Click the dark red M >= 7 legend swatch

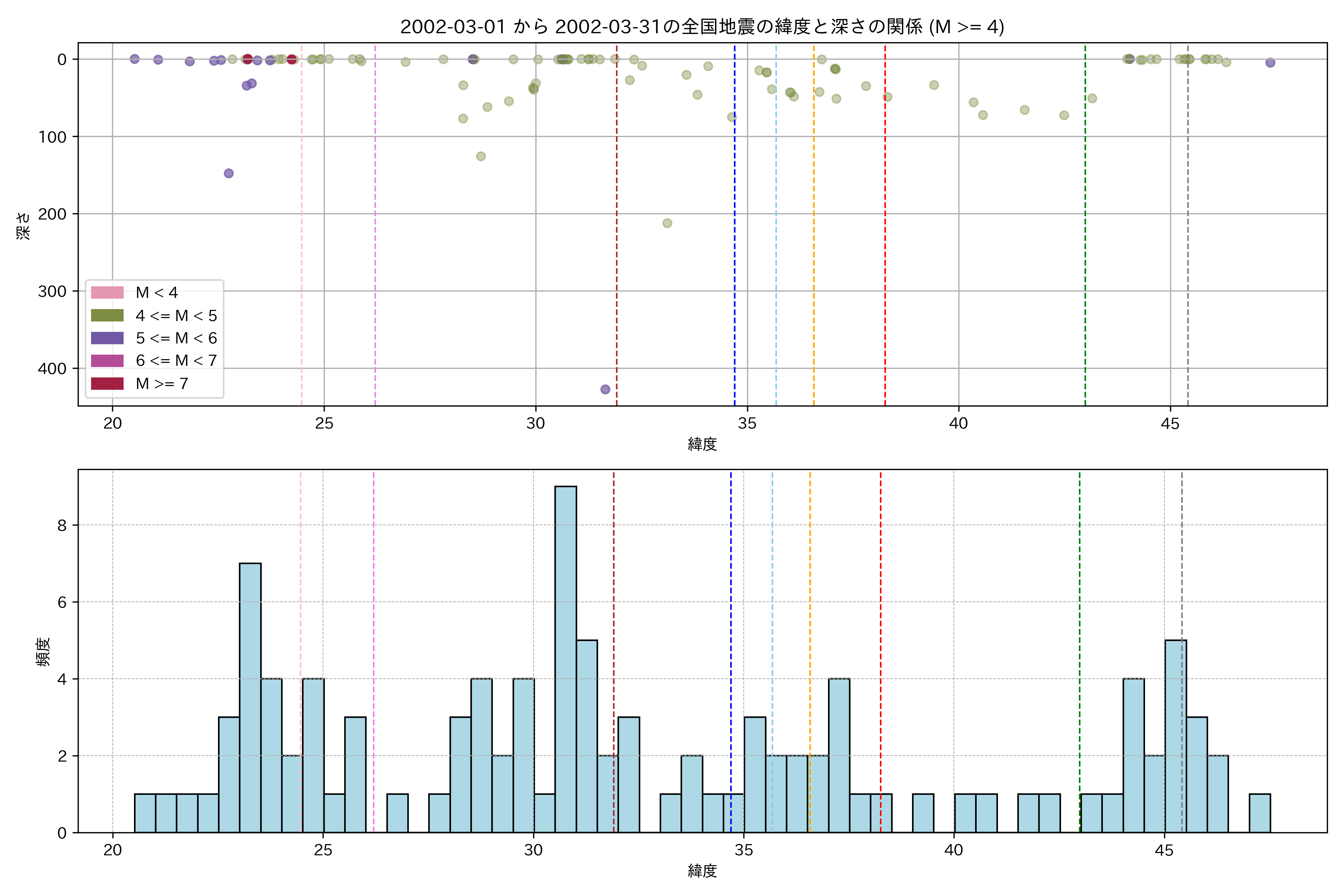[x=107, y=383]
